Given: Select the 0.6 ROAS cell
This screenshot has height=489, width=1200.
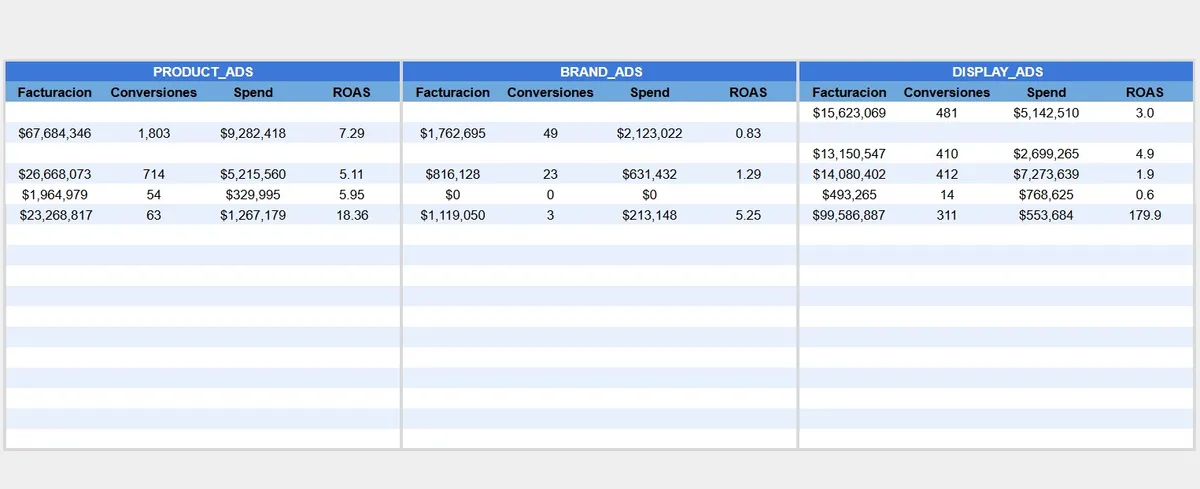Looking at the screenshot, I should 1145,194.
